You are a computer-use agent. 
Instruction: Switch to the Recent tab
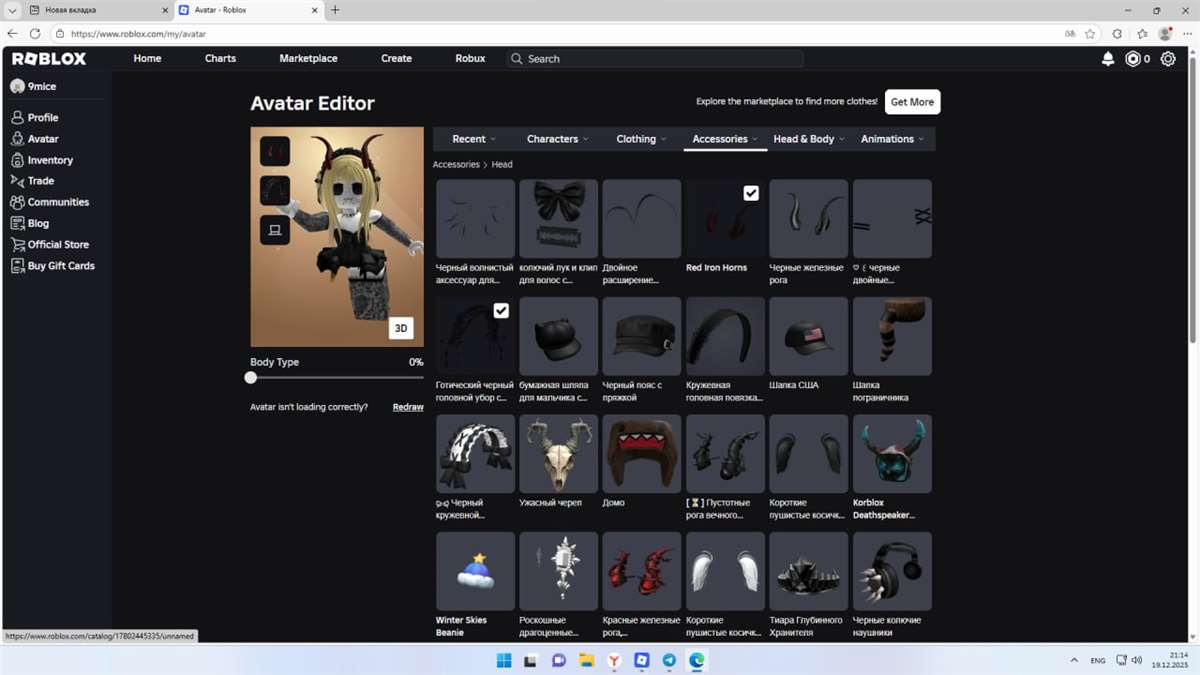point(469,139)
